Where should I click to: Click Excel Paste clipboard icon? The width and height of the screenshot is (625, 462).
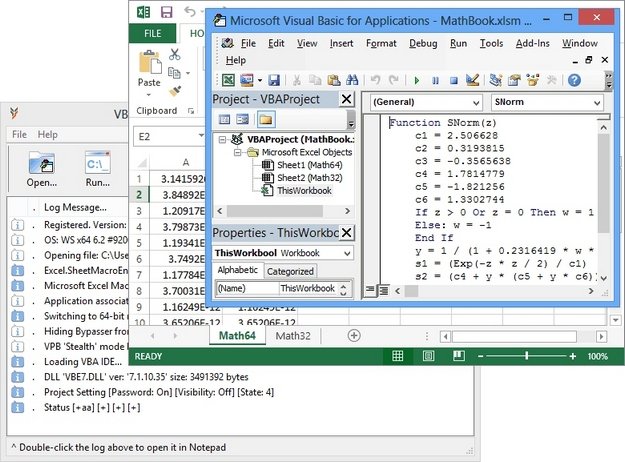pyautogui.click(x=149, y=63)
